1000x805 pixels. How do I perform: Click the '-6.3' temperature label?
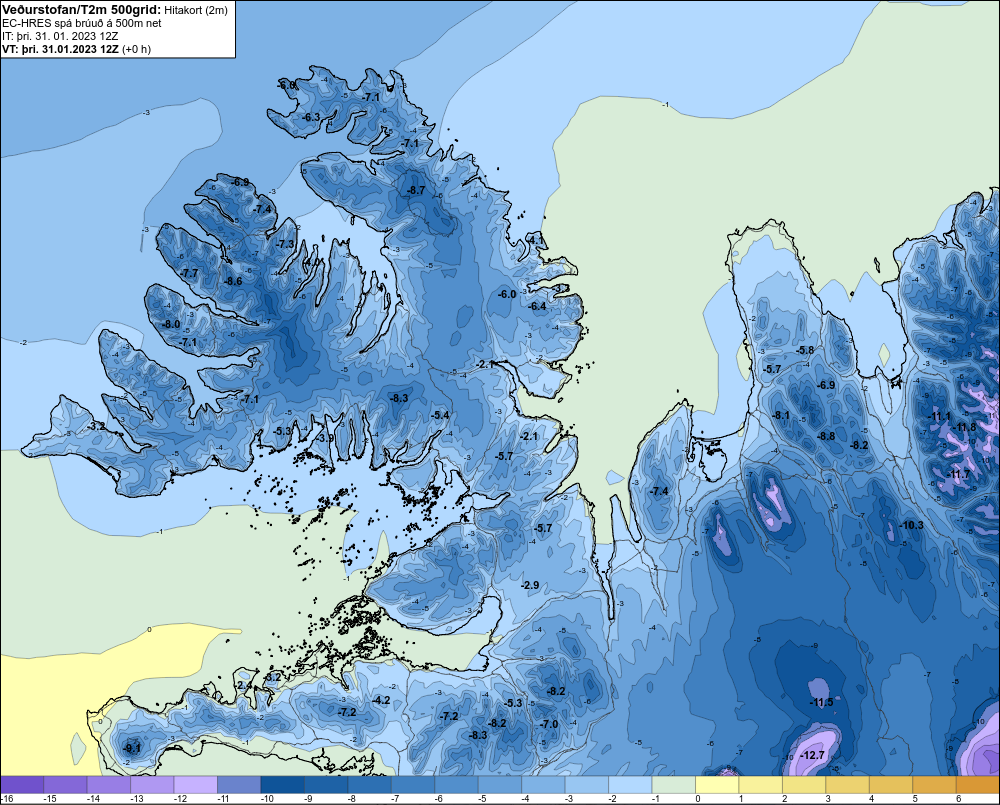coord(311,117)
